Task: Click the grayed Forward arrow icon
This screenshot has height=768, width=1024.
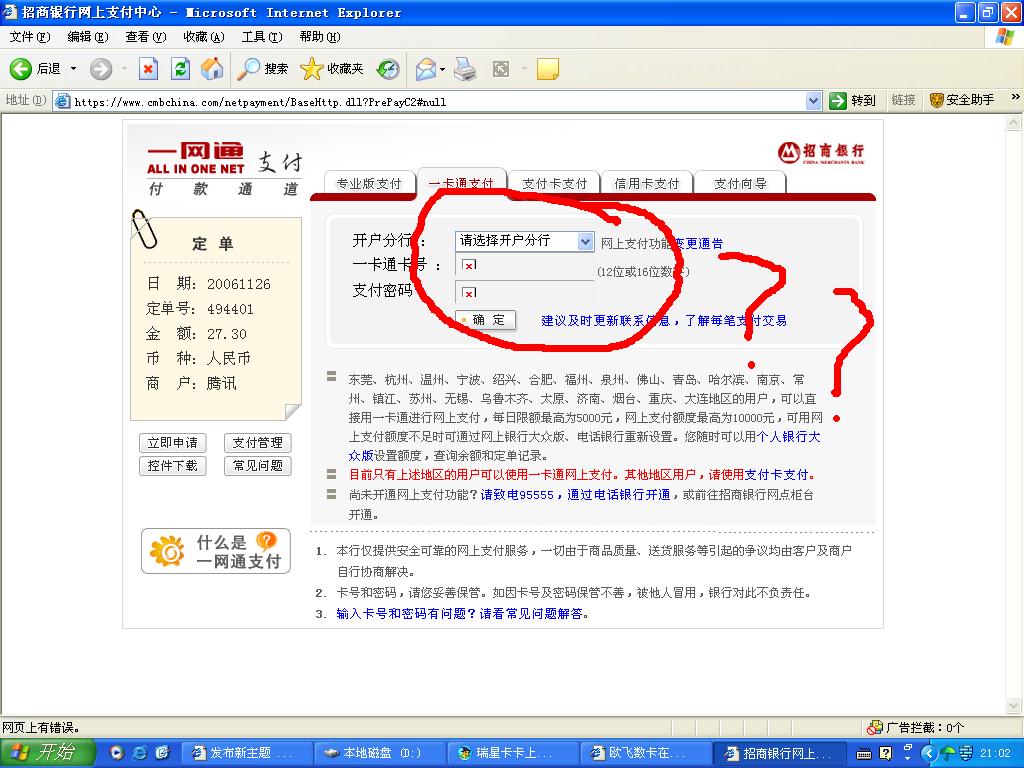Action: coord(101,69)
